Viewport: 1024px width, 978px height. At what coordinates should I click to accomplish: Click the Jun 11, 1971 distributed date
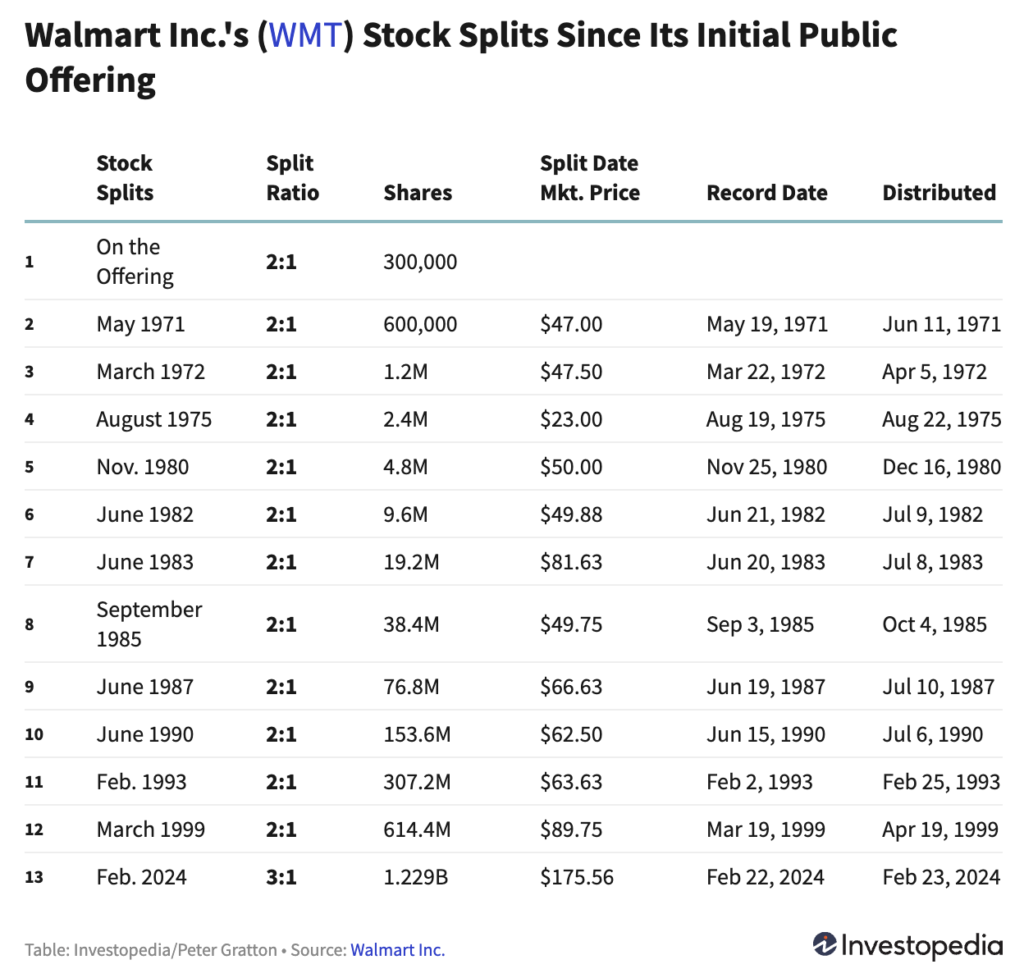pyautogui.click(x=941, y=324)
